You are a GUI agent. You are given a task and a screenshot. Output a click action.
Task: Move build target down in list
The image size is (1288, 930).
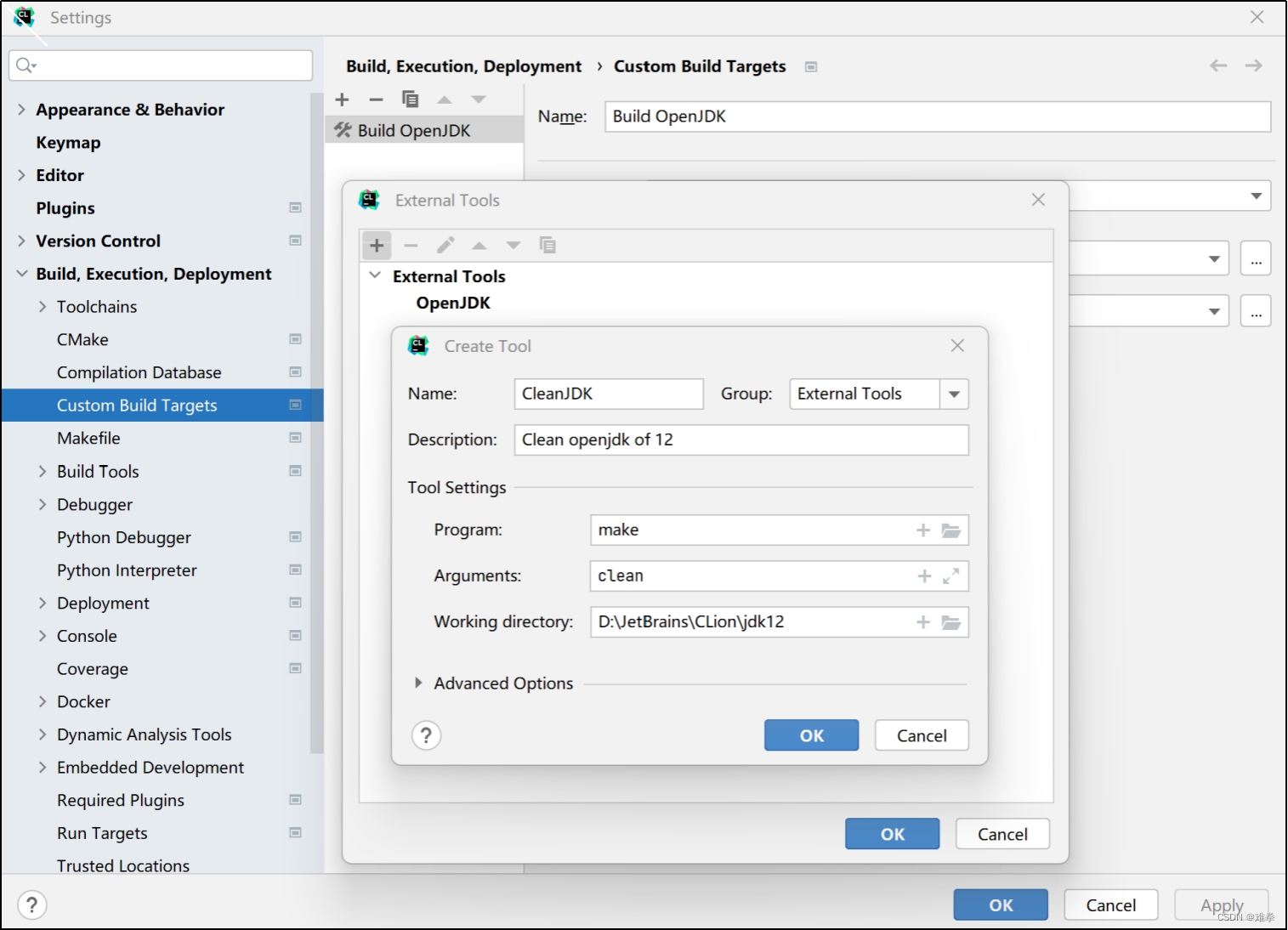[x=479, y=99]
